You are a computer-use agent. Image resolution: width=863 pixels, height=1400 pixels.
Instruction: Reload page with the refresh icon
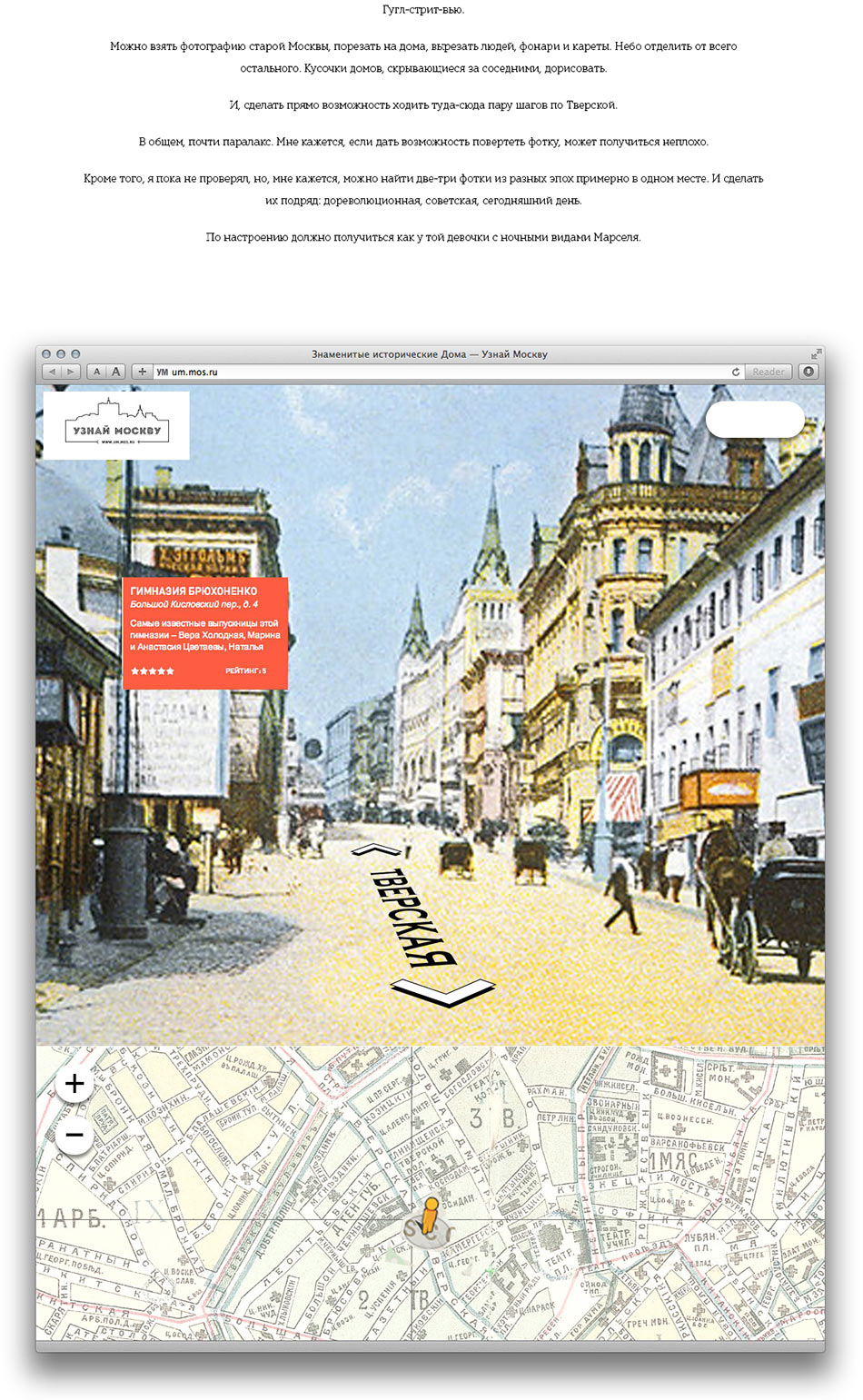tap(735, 372)
